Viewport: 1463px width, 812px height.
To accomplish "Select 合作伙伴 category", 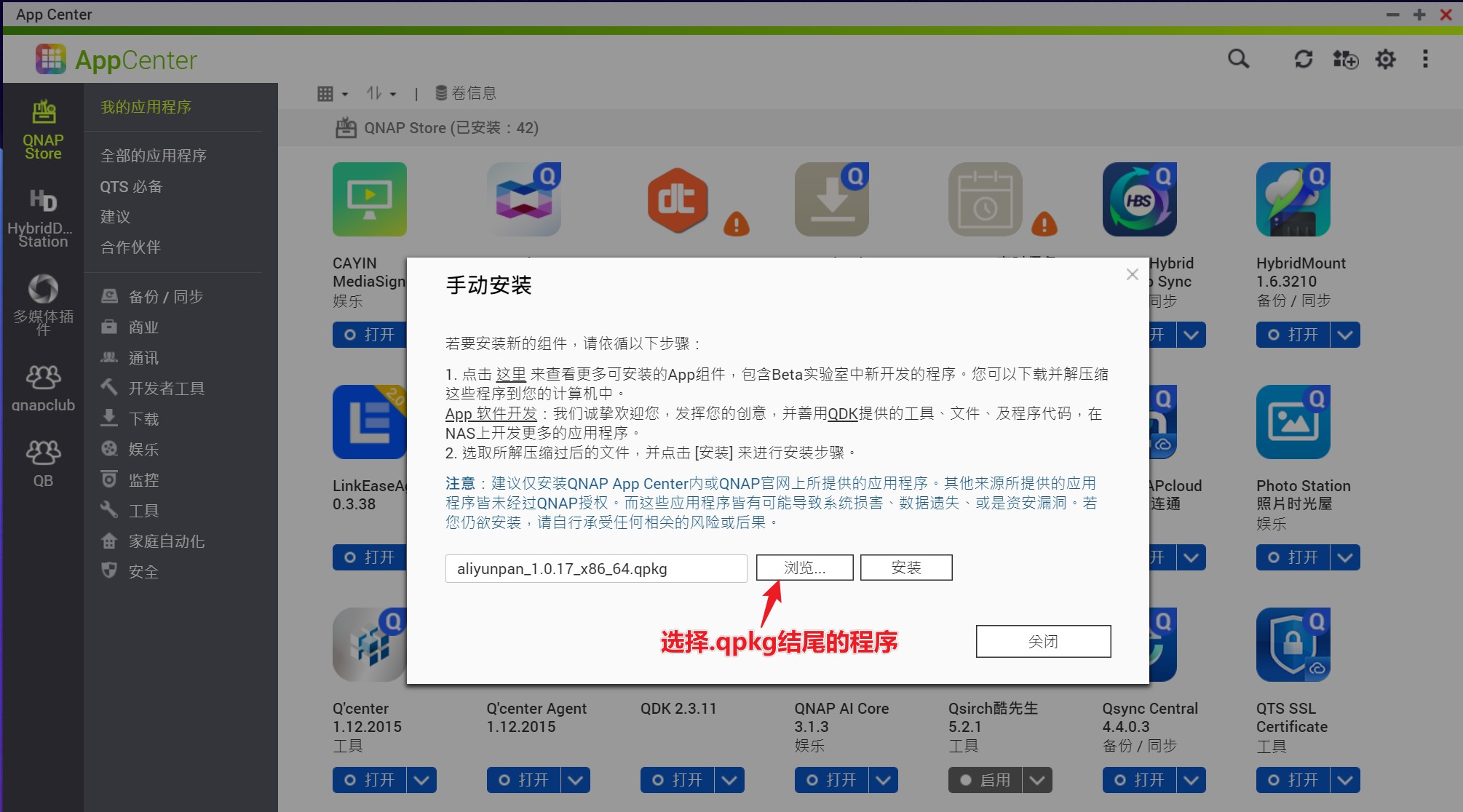I will point(130,247).
